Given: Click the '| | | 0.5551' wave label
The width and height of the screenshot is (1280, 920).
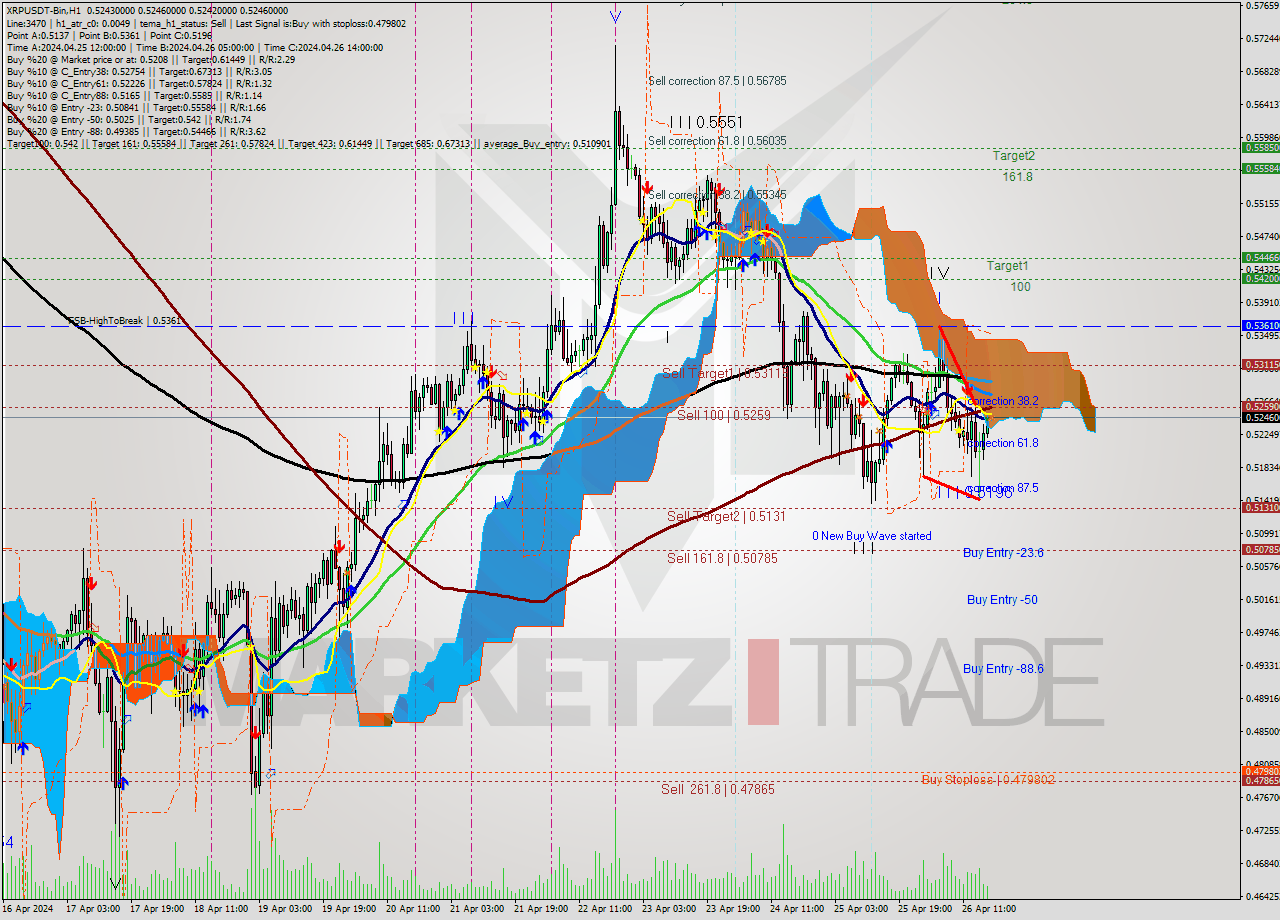Looking at the screenshot, I should click(705, 121).
